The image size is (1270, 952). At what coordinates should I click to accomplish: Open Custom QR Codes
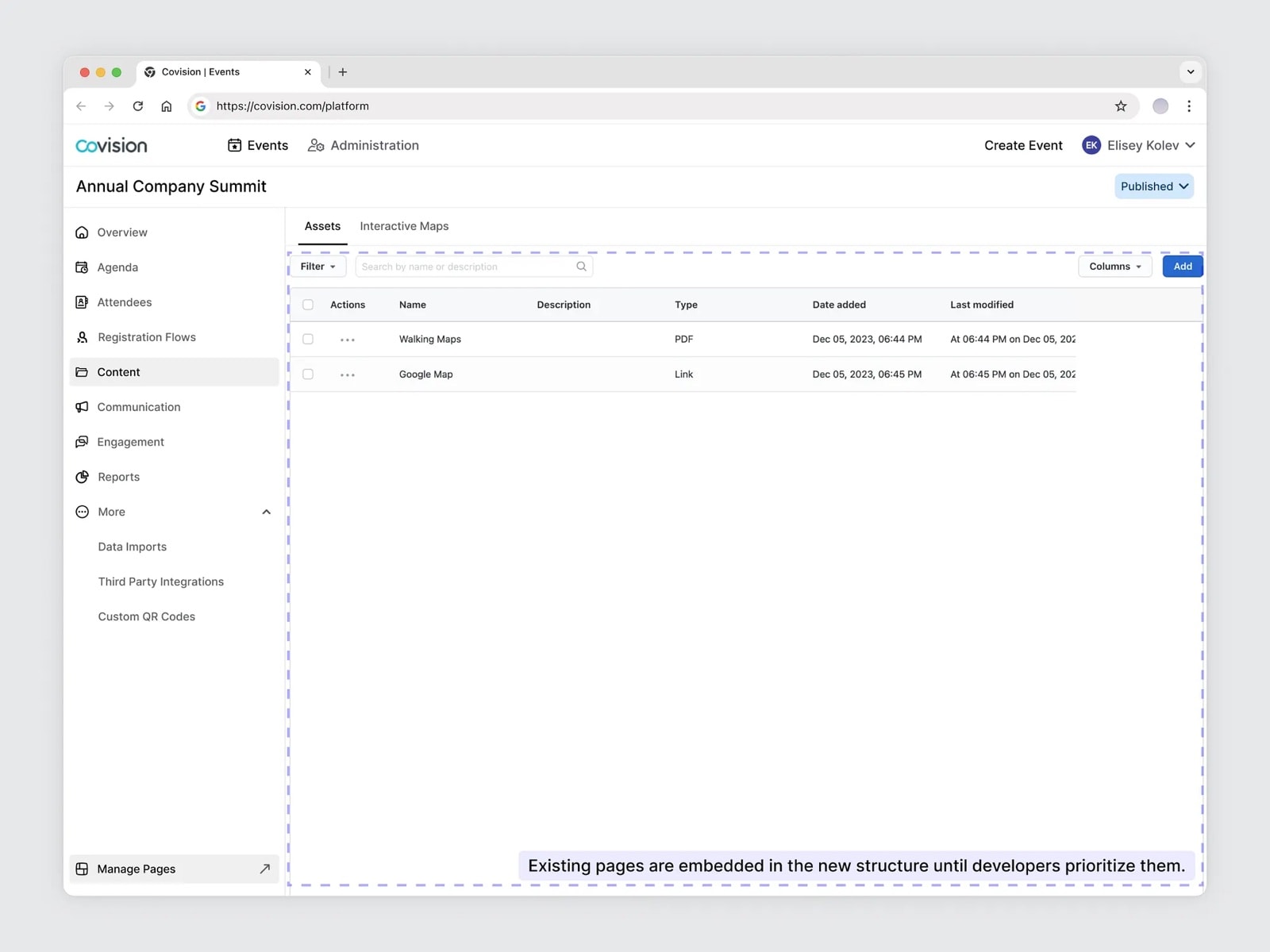[x=147, y=616]
